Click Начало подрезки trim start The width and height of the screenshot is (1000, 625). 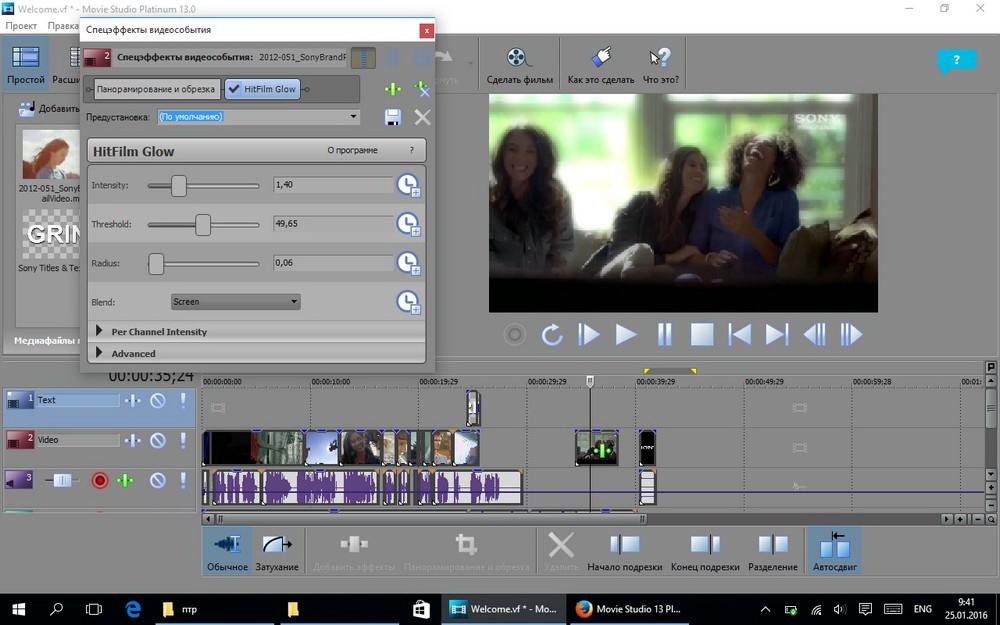[x=624, y=552]
